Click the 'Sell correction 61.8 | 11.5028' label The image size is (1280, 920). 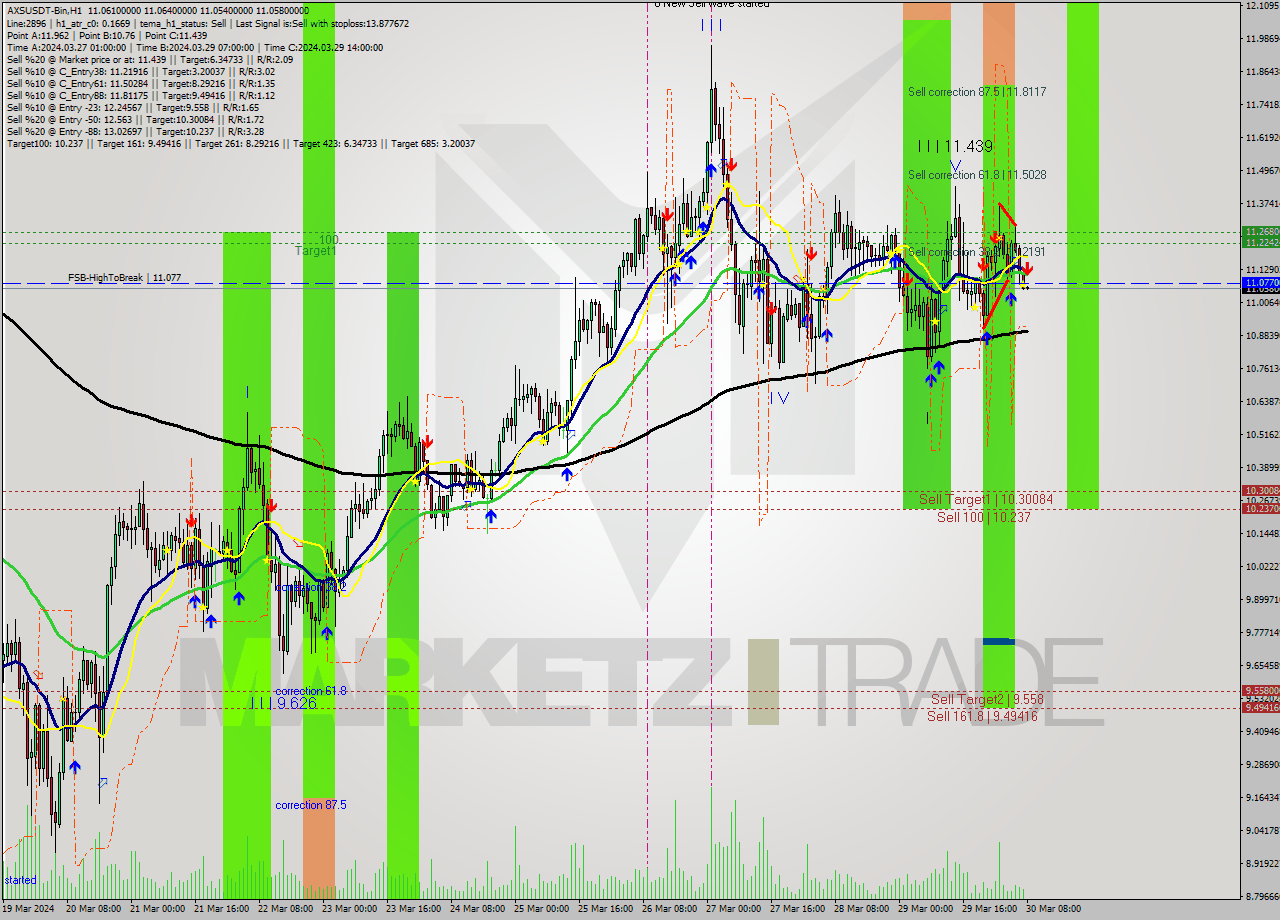click(977, 175)
